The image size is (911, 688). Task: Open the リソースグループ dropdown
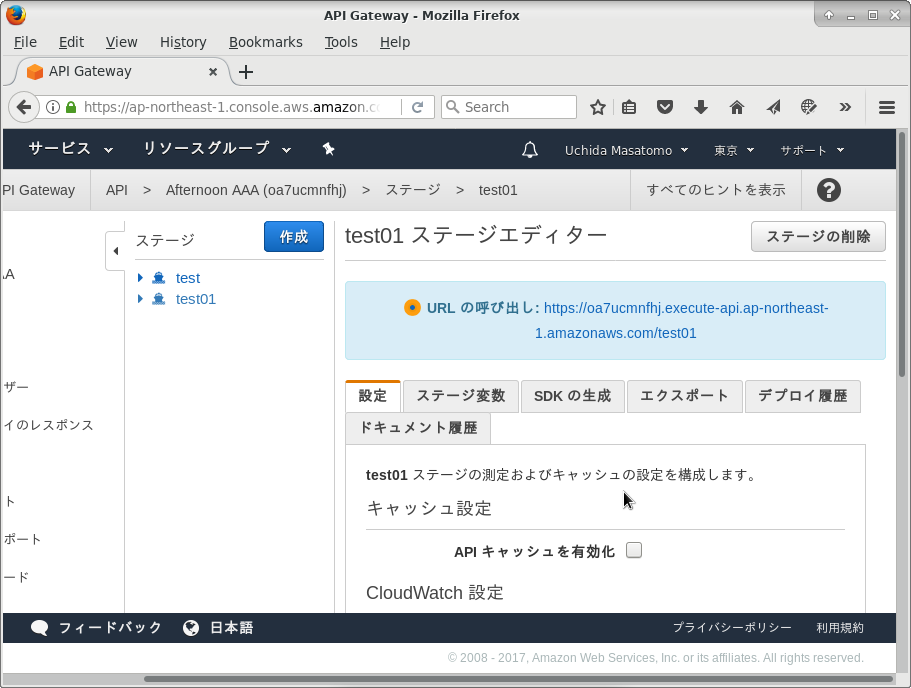coord(217,149)
